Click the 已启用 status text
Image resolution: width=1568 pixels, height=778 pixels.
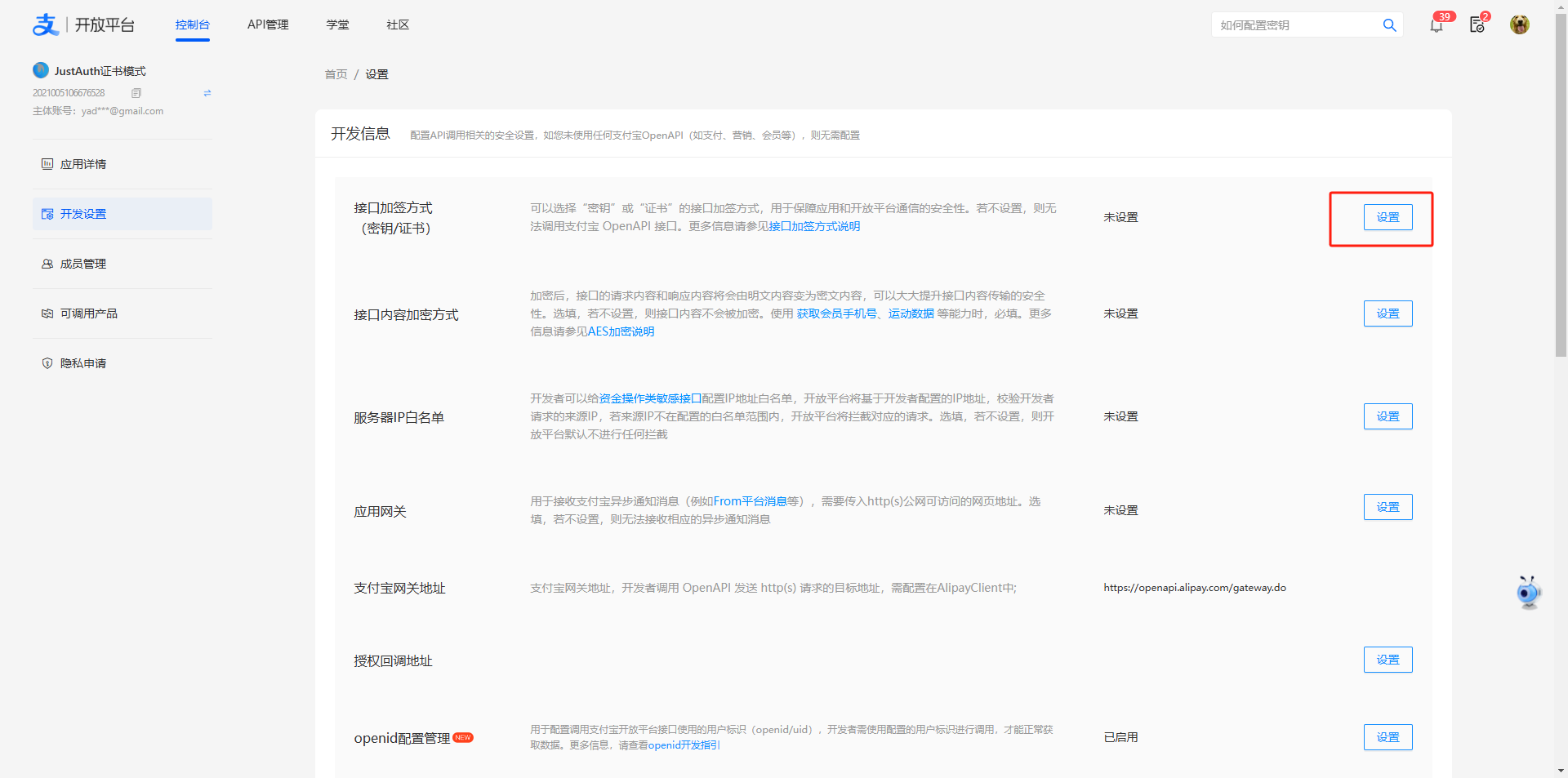pyautogui.click(x=1120, y=737)
